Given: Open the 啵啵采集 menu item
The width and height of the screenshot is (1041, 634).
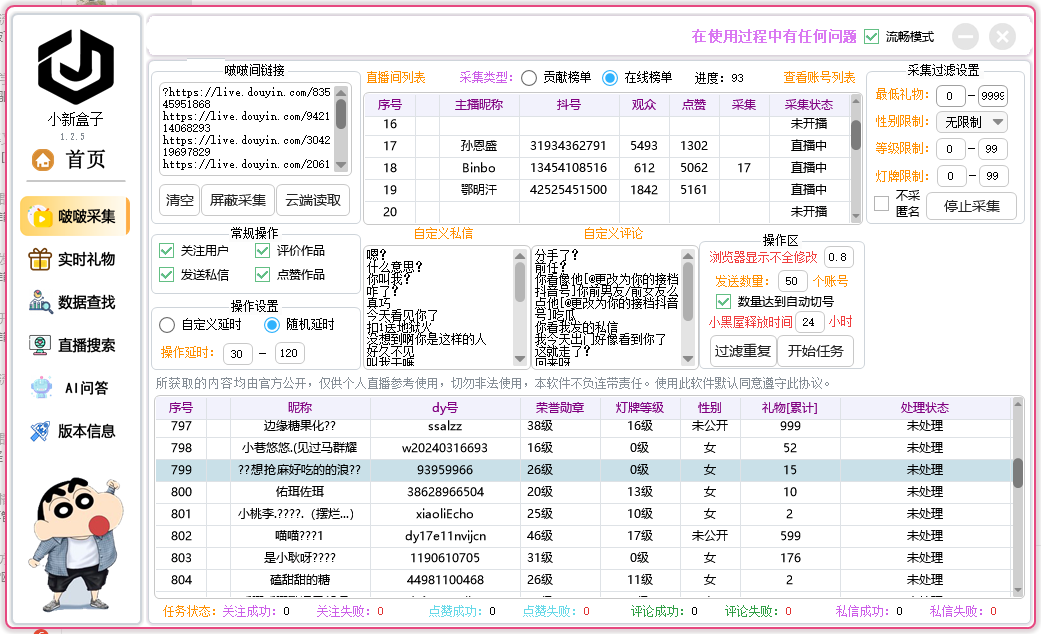Looking at the screenshot, I should pyautogui.click(x=74, y=216).
